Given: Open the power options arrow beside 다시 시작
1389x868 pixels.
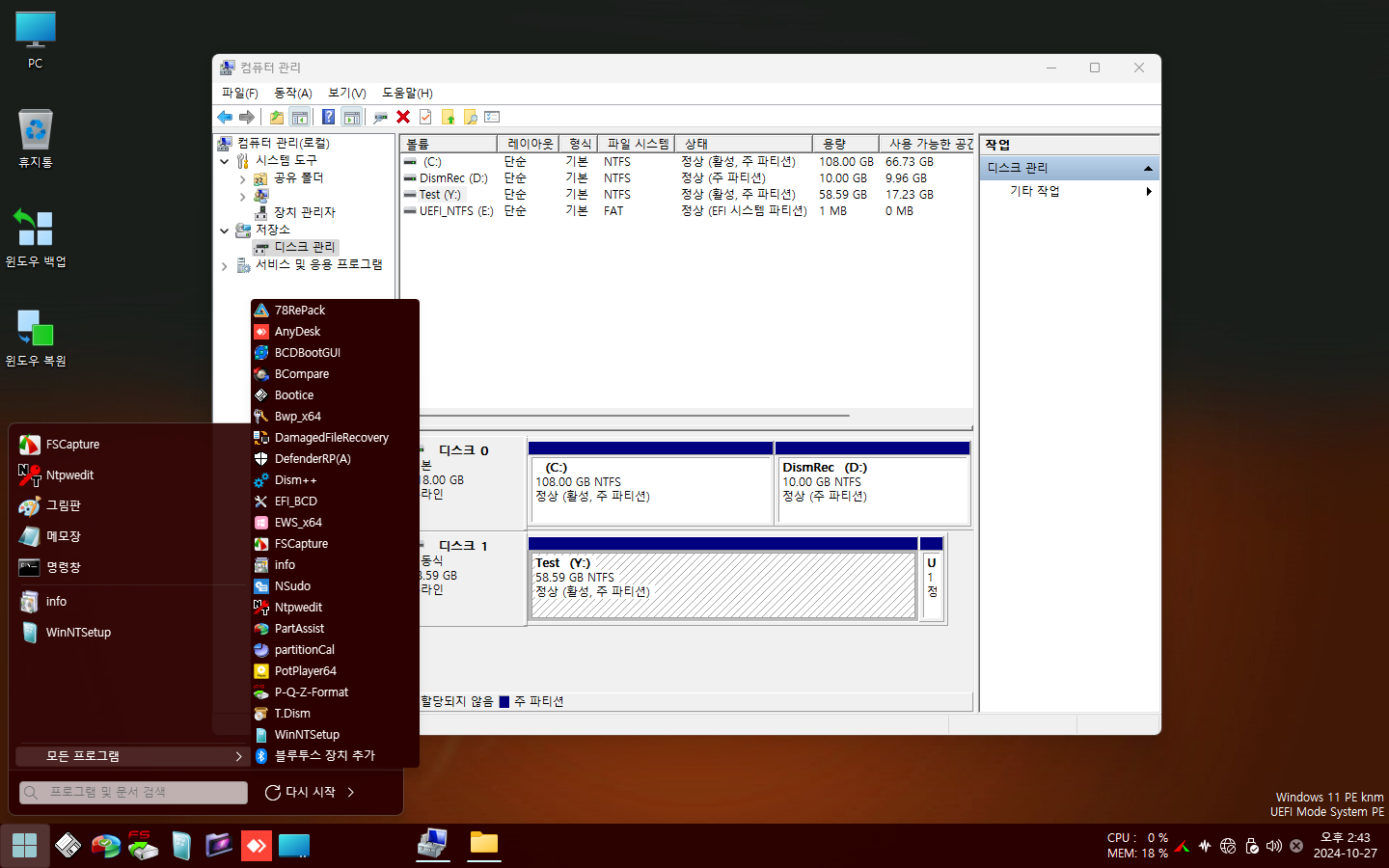Looking at the screenshot, I should click(351, 792).
